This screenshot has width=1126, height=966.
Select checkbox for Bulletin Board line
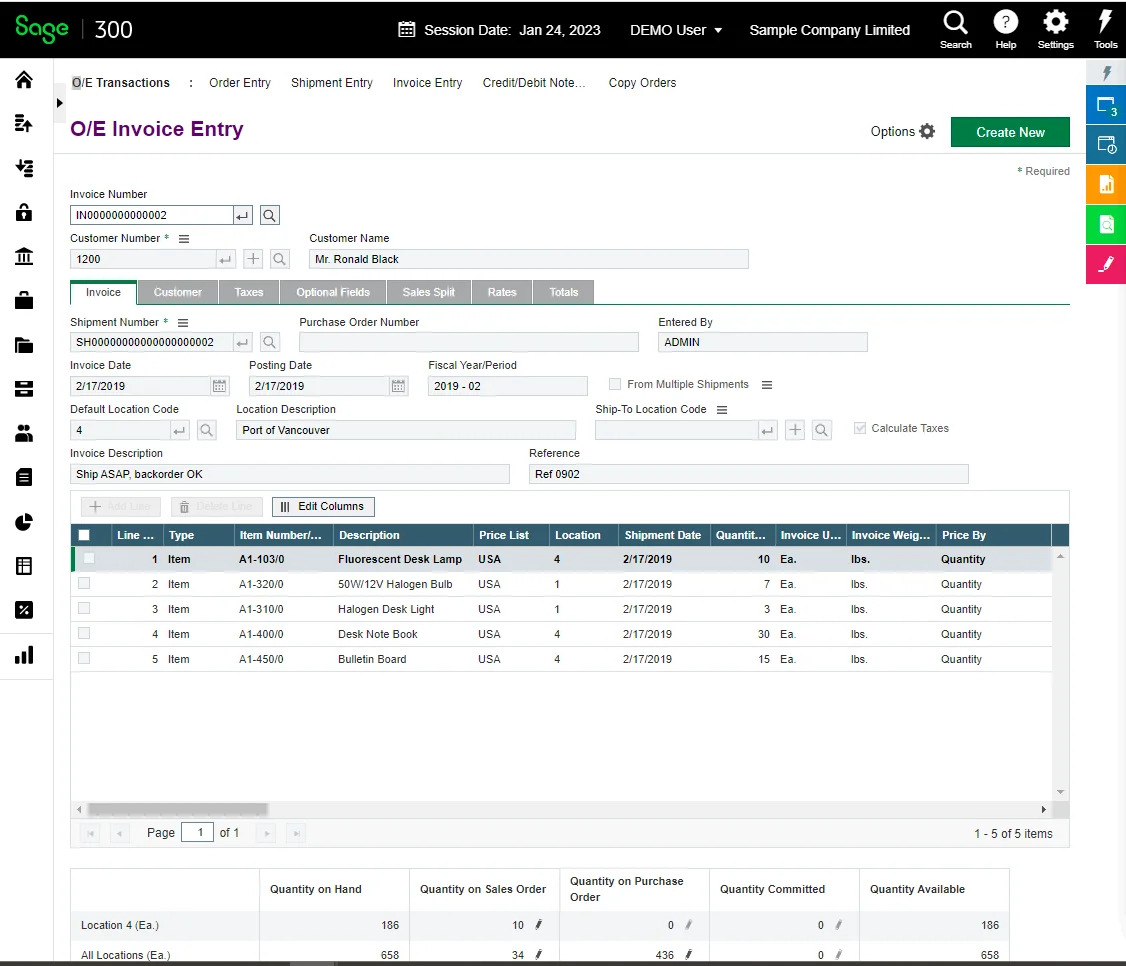(84, 658)
